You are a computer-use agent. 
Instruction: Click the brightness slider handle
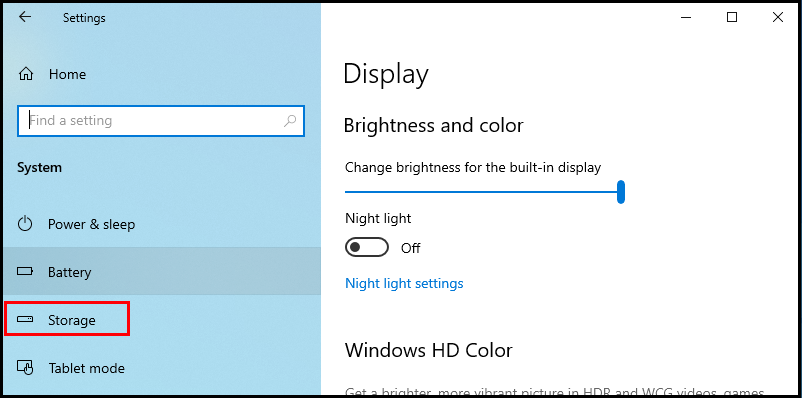[620, 192]
